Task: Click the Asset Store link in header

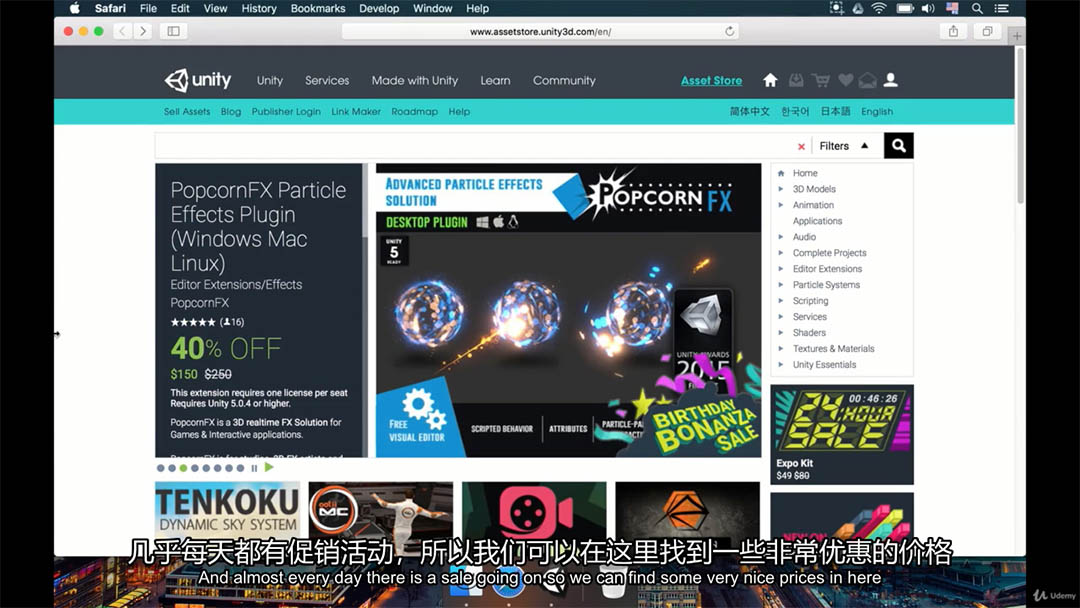Action: 712,81
